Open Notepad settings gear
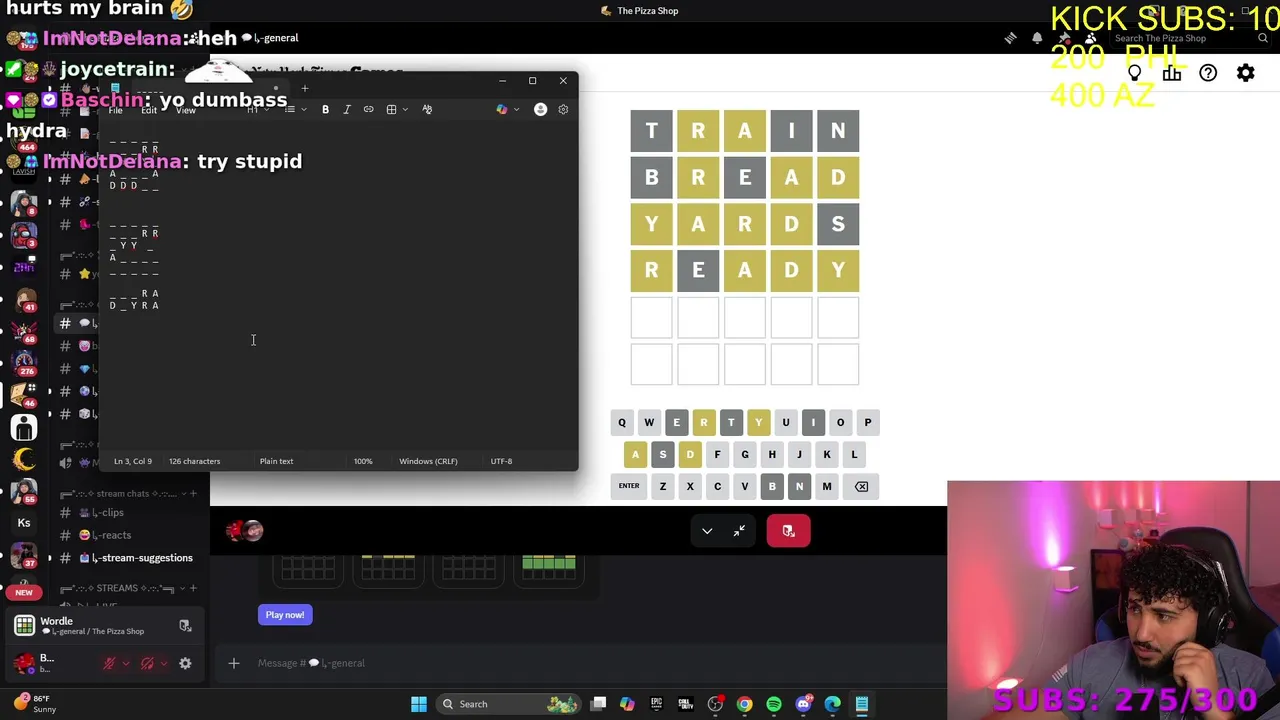The height and width of the screenshot is (720, 1280). point(563,109)
